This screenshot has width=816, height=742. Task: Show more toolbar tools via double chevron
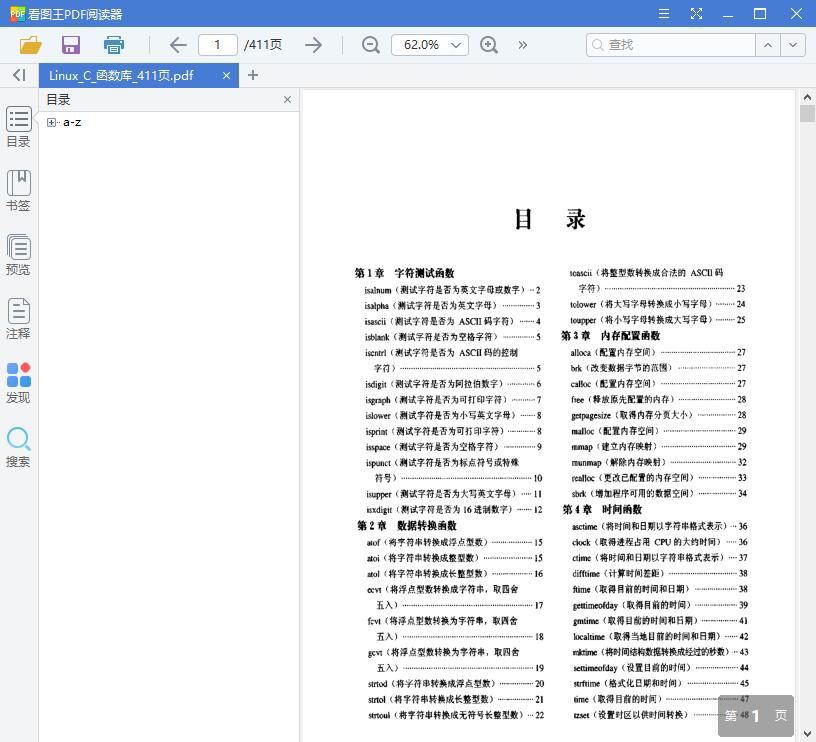(x=522, y=45)
